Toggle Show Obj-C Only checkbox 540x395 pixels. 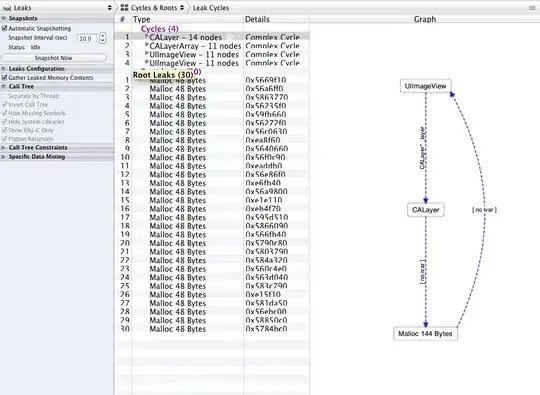click(4, 130)
